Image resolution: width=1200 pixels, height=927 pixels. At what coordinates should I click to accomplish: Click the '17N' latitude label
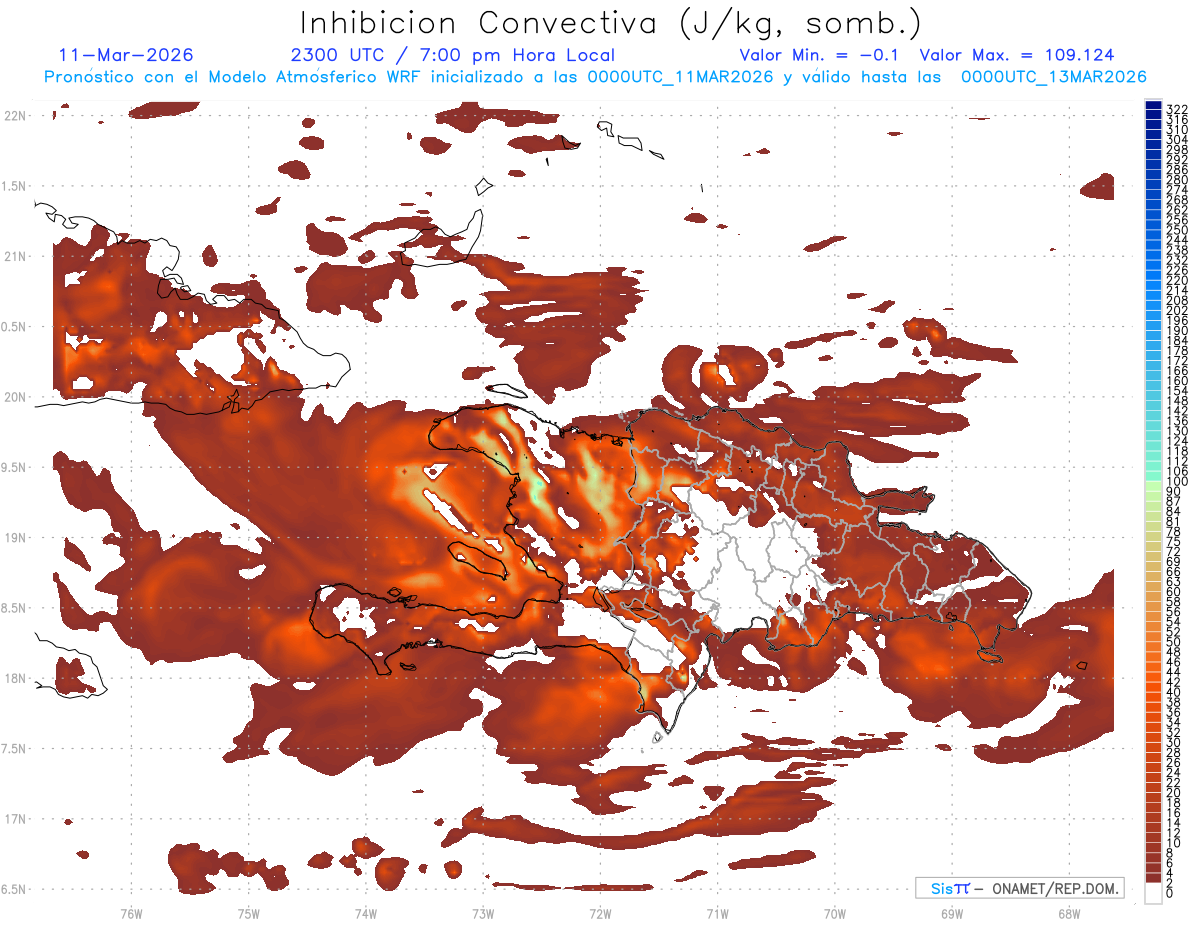pyautogui.click(x=16, y=819)
